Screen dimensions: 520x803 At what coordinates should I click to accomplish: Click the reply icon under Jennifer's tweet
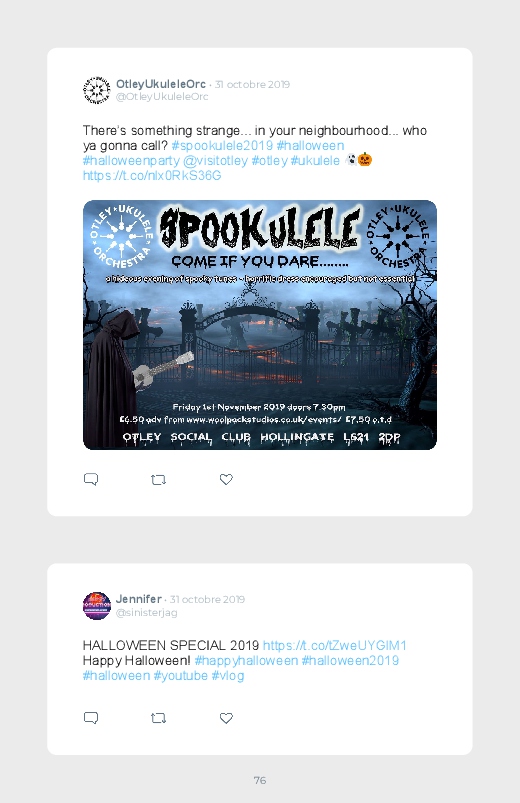91,718
